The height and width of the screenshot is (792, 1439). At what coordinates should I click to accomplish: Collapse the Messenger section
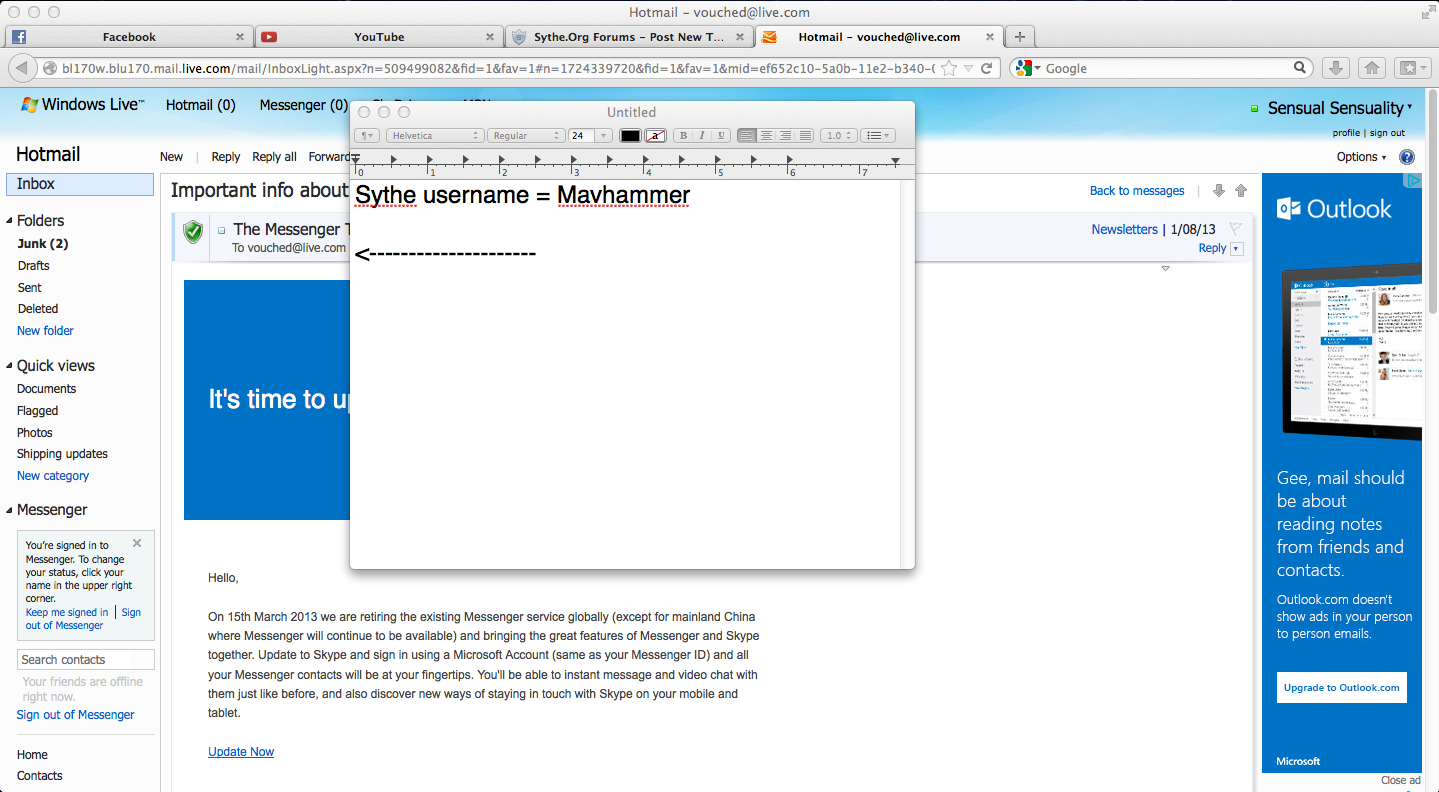[10, 510]
